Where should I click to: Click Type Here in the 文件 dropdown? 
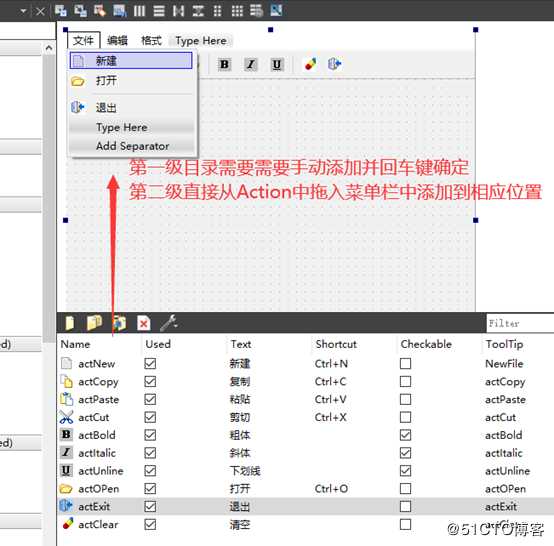[x=131, y=127]
